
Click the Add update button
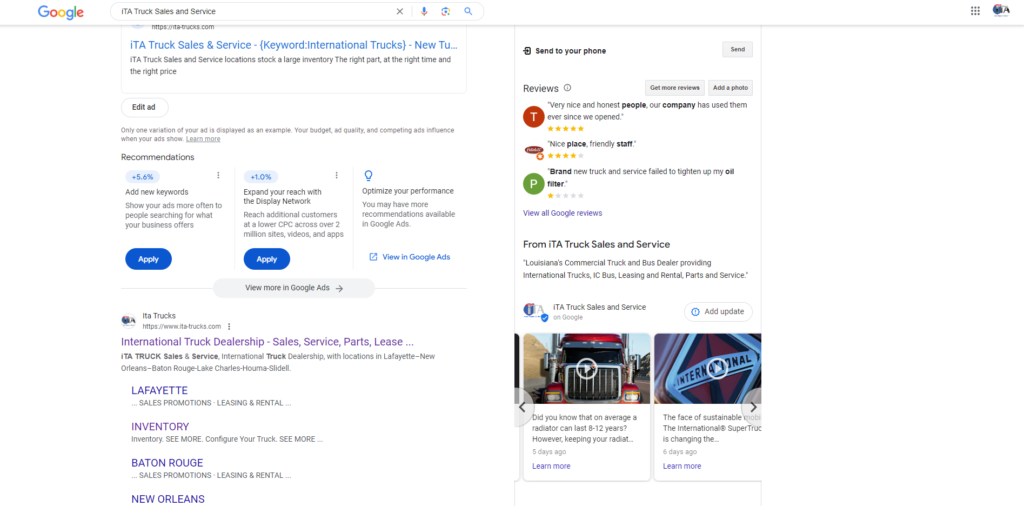[718, 311]
